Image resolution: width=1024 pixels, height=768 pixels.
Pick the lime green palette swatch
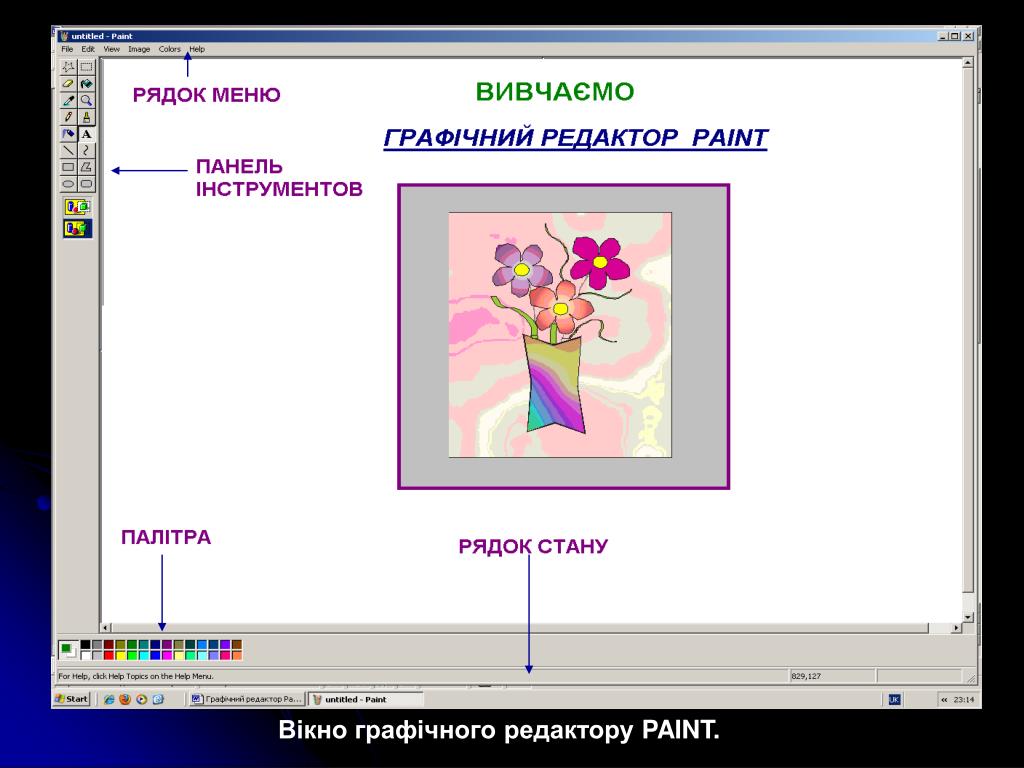click(132, 656)
